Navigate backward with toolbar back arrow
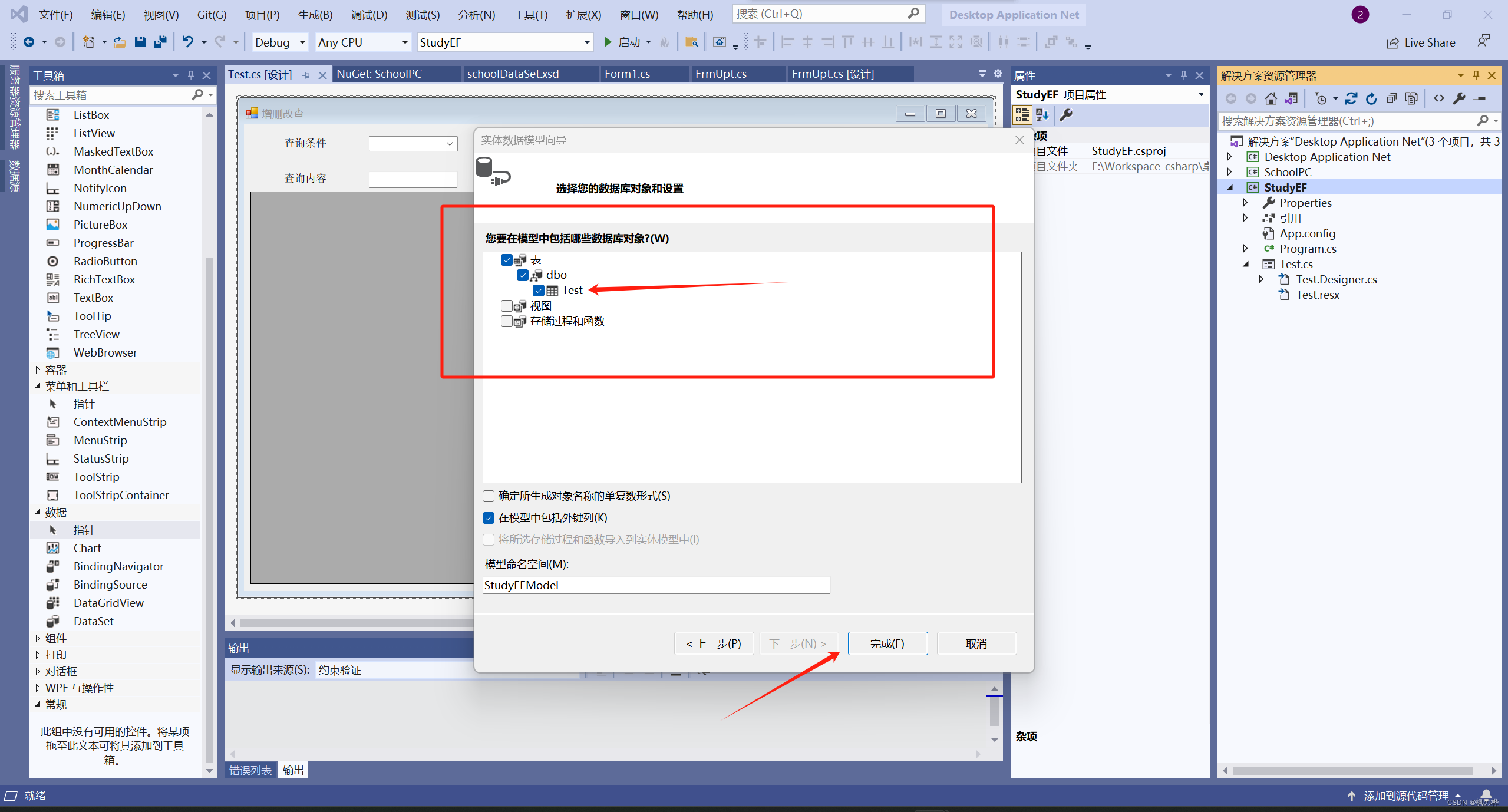Image resolution: width=1508 pixels, height=812 pixels. [28, 42]
